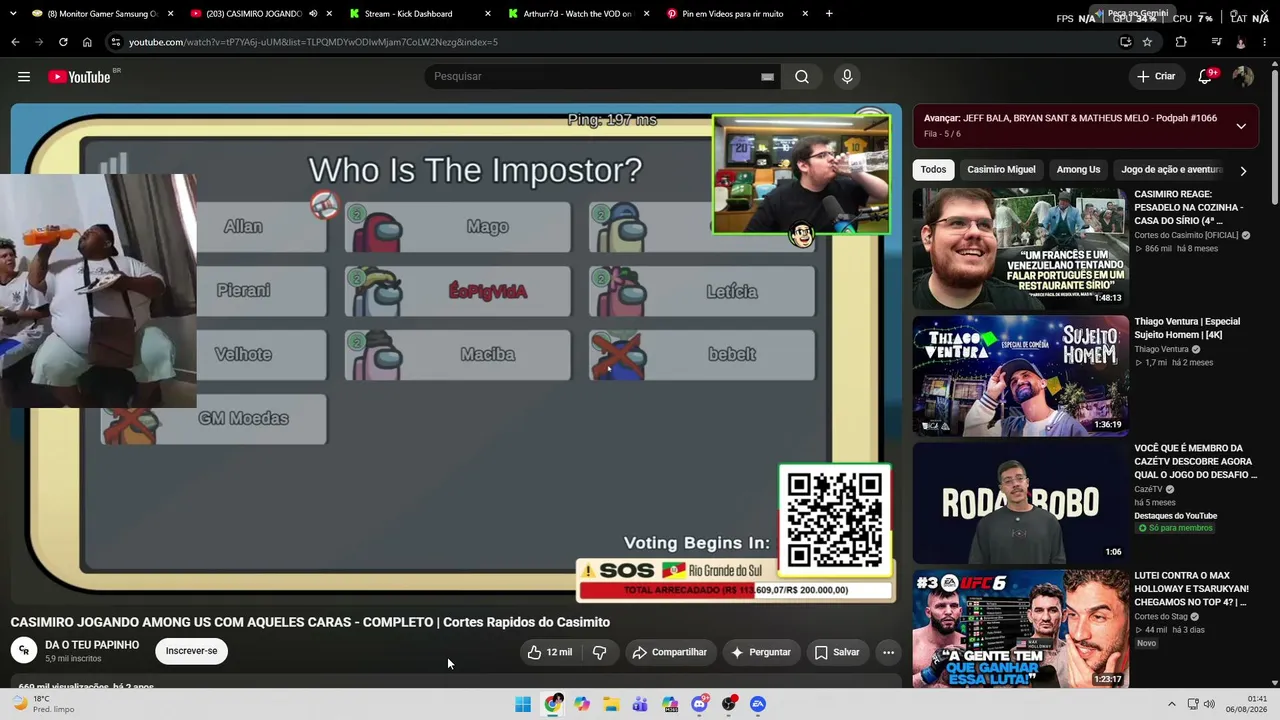Bookmark this page with the star

tap(1147, 42)
